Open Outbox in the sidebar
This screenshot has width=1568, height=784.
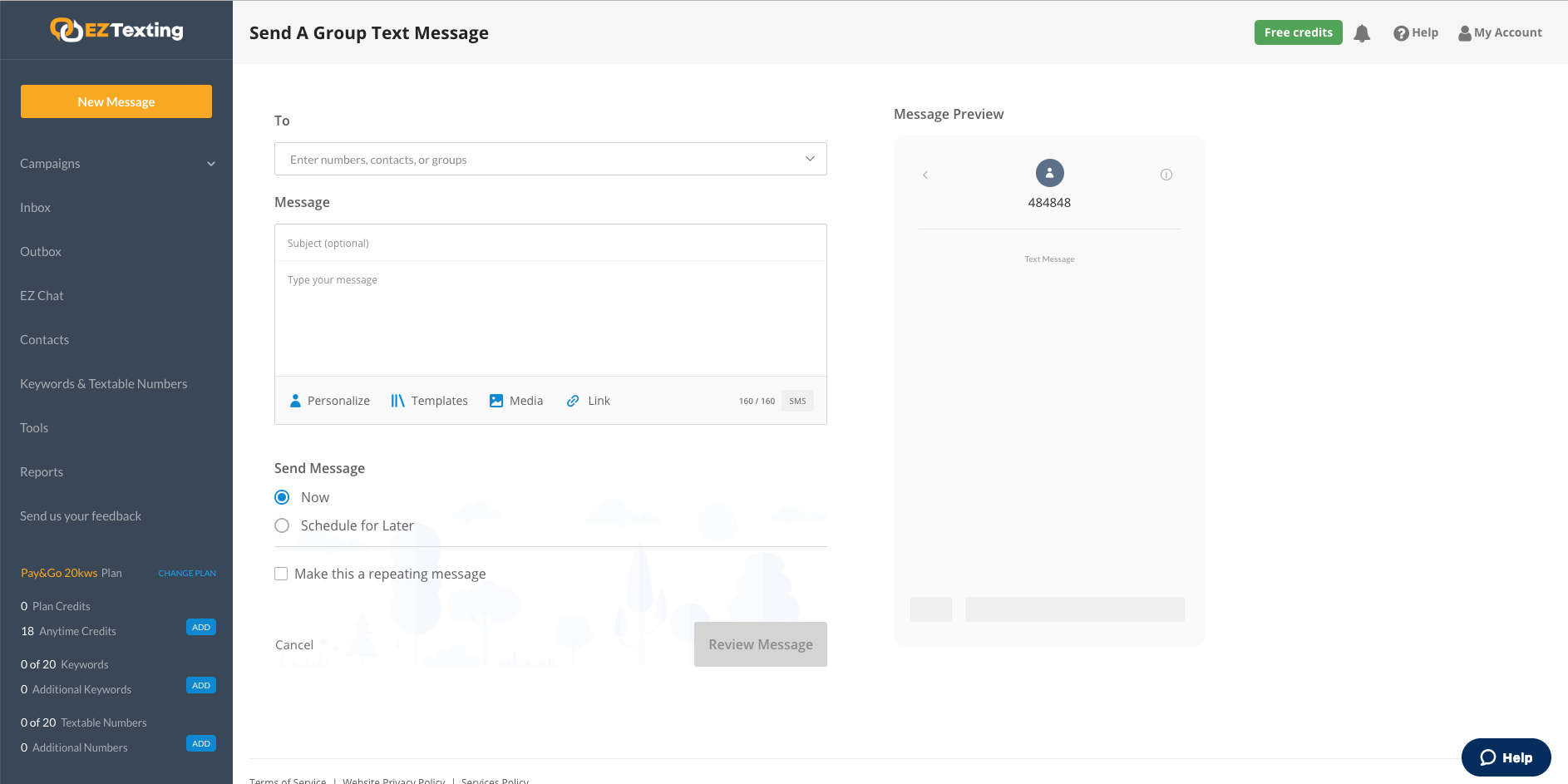coord(41,252)
